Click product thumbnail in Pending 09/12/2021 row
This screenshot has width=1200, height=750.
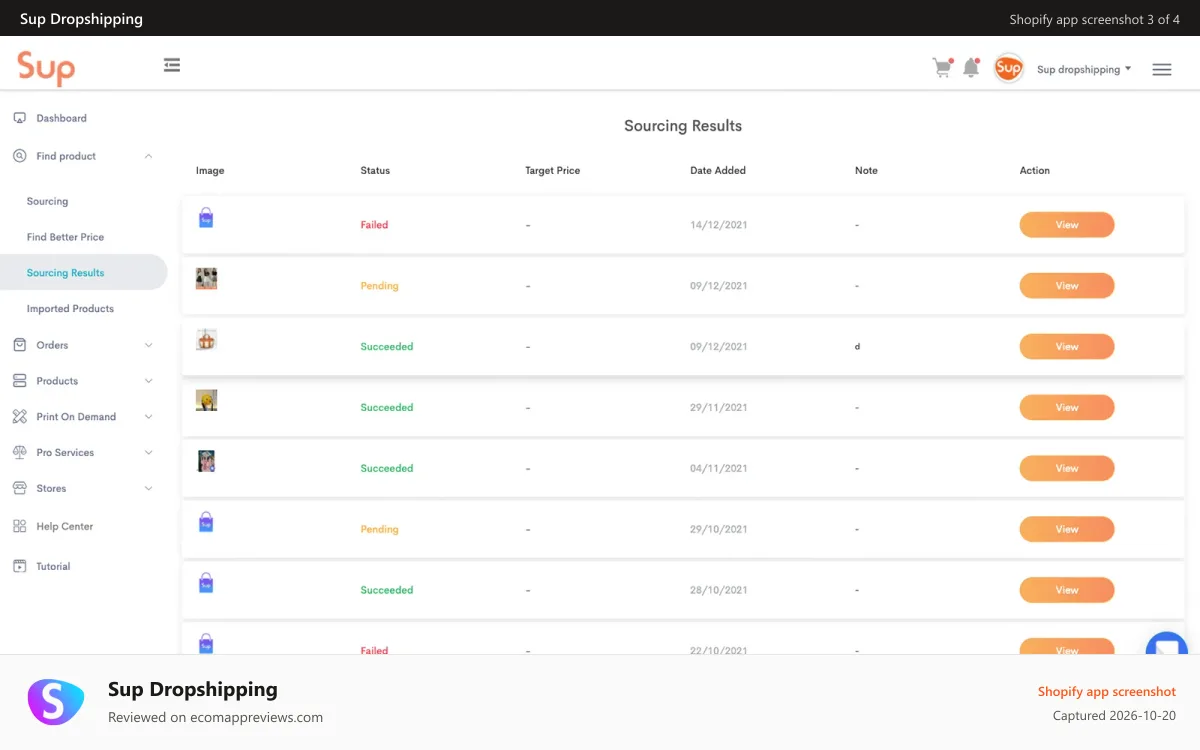click(x=206, y=279)
